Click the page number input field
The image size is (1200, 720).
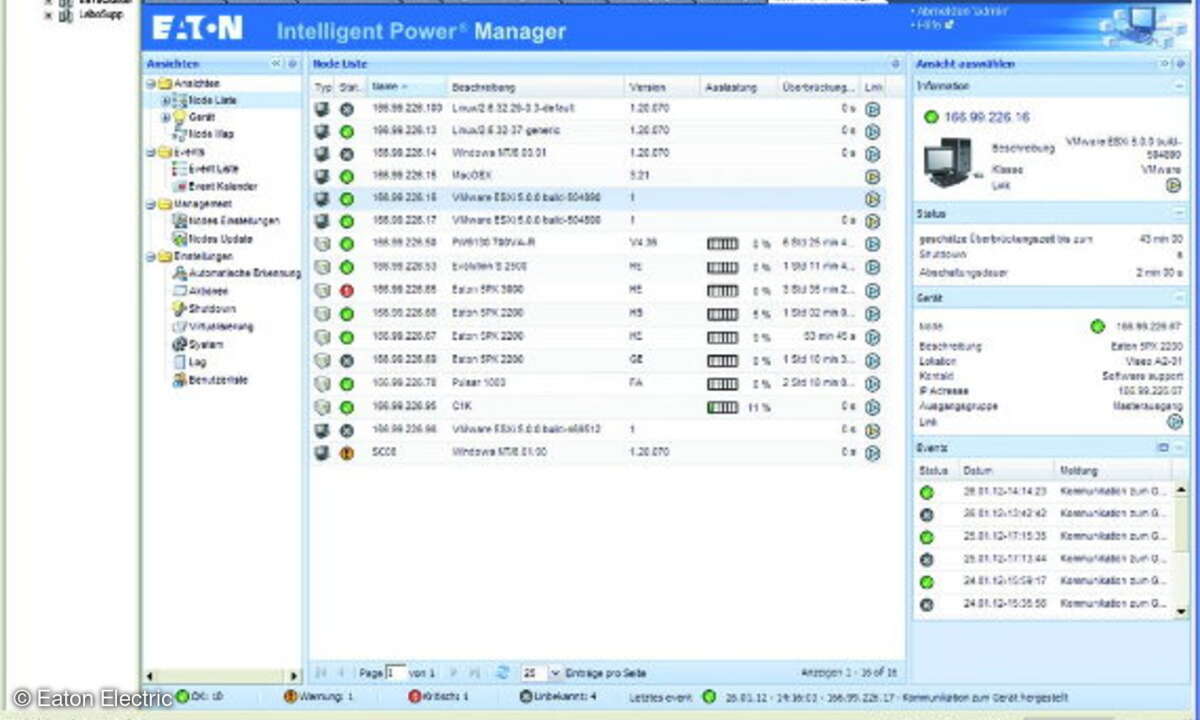click(396, 673)
